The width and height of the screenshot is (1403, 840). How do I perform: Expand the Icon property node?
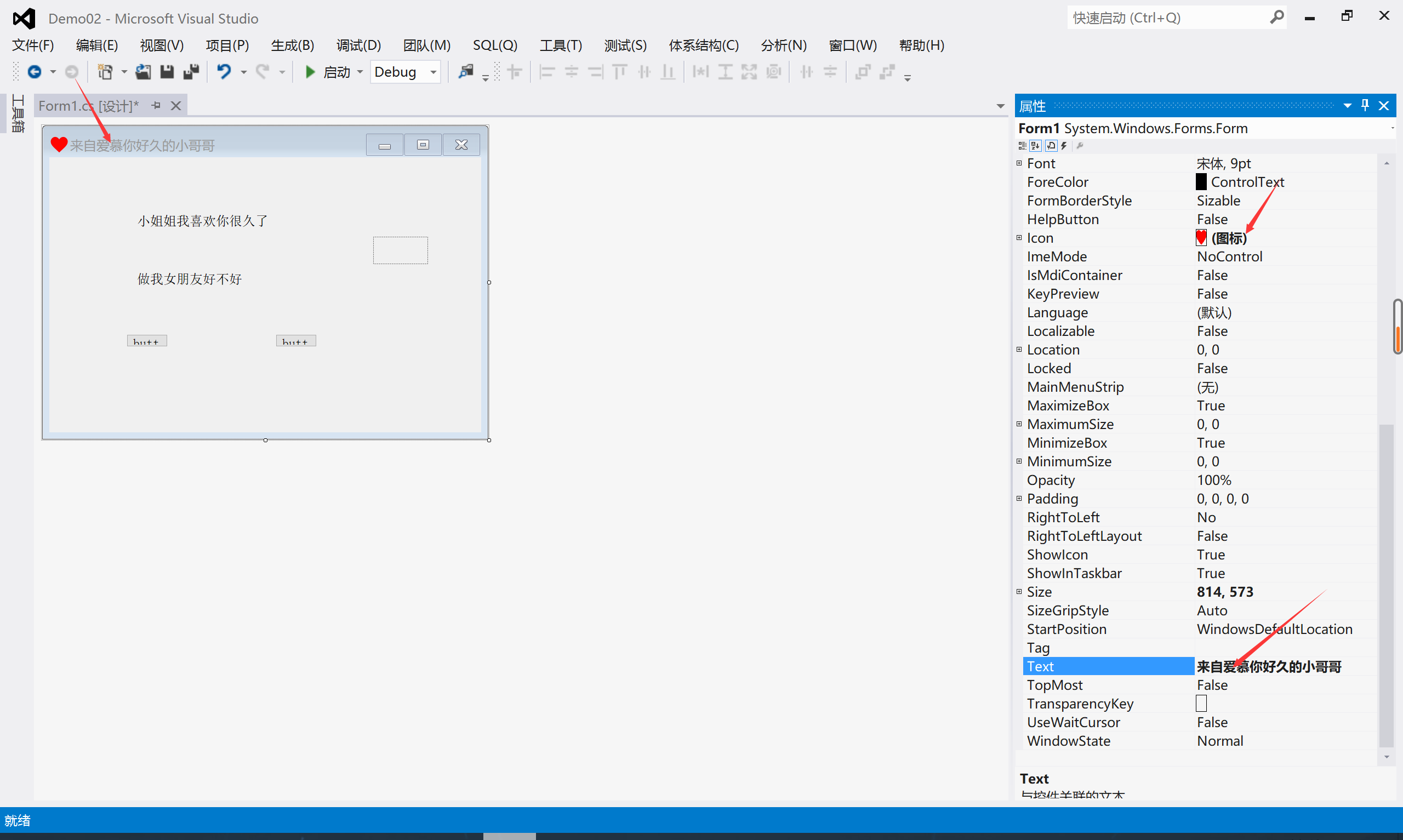(1019, 238)
